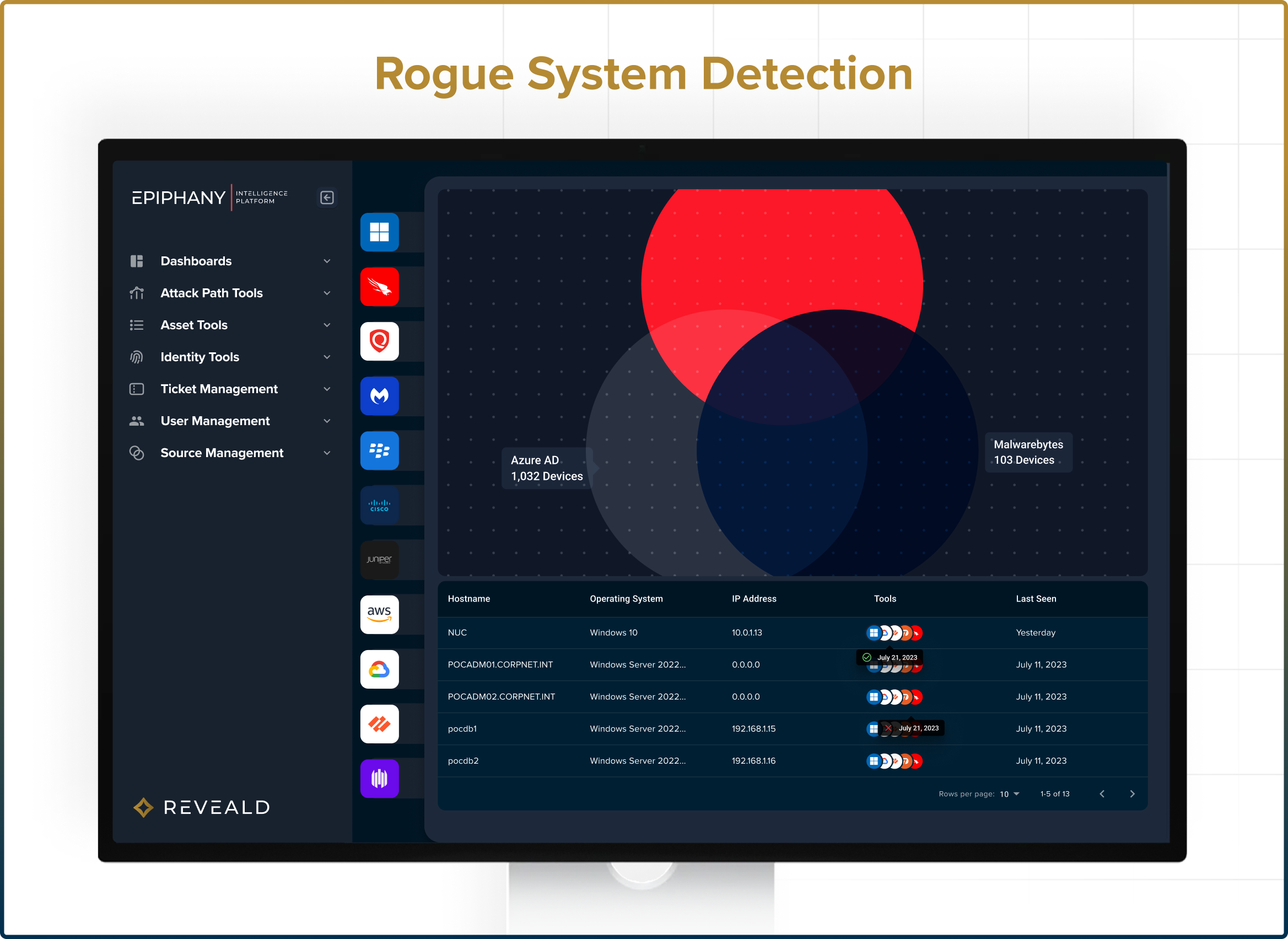Expand the Attack Path Tools chevron
1288x939 pixels.
pyautogui.click(x=327, y=293)
